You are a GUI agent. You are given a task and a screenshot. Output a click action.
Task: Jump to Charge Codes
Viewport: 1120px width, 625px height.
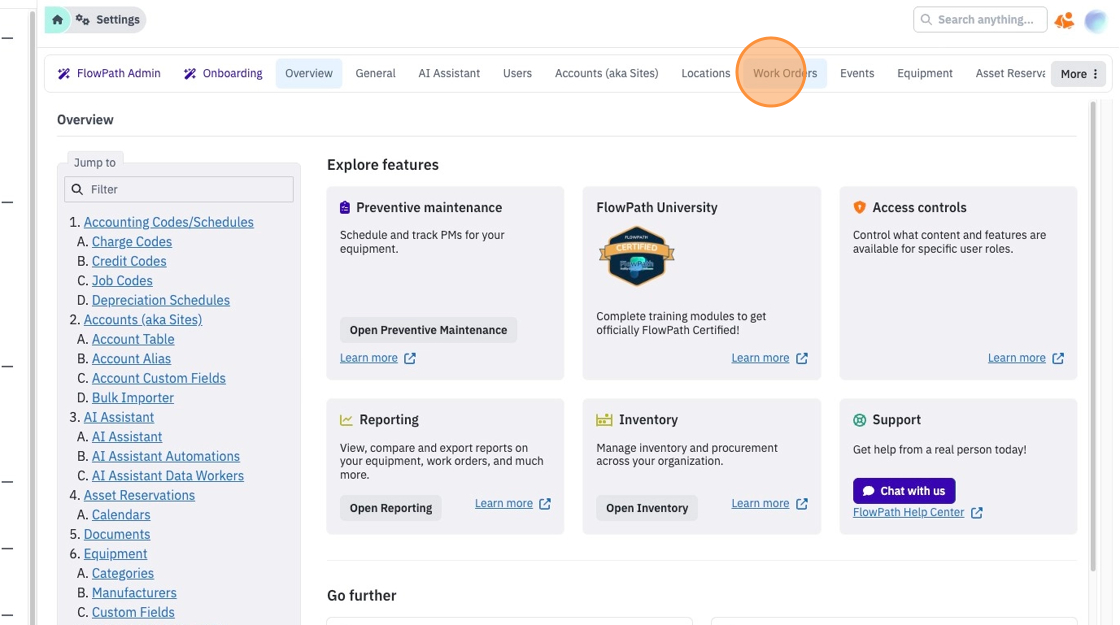pyautogui.click(x=131, y=241)
